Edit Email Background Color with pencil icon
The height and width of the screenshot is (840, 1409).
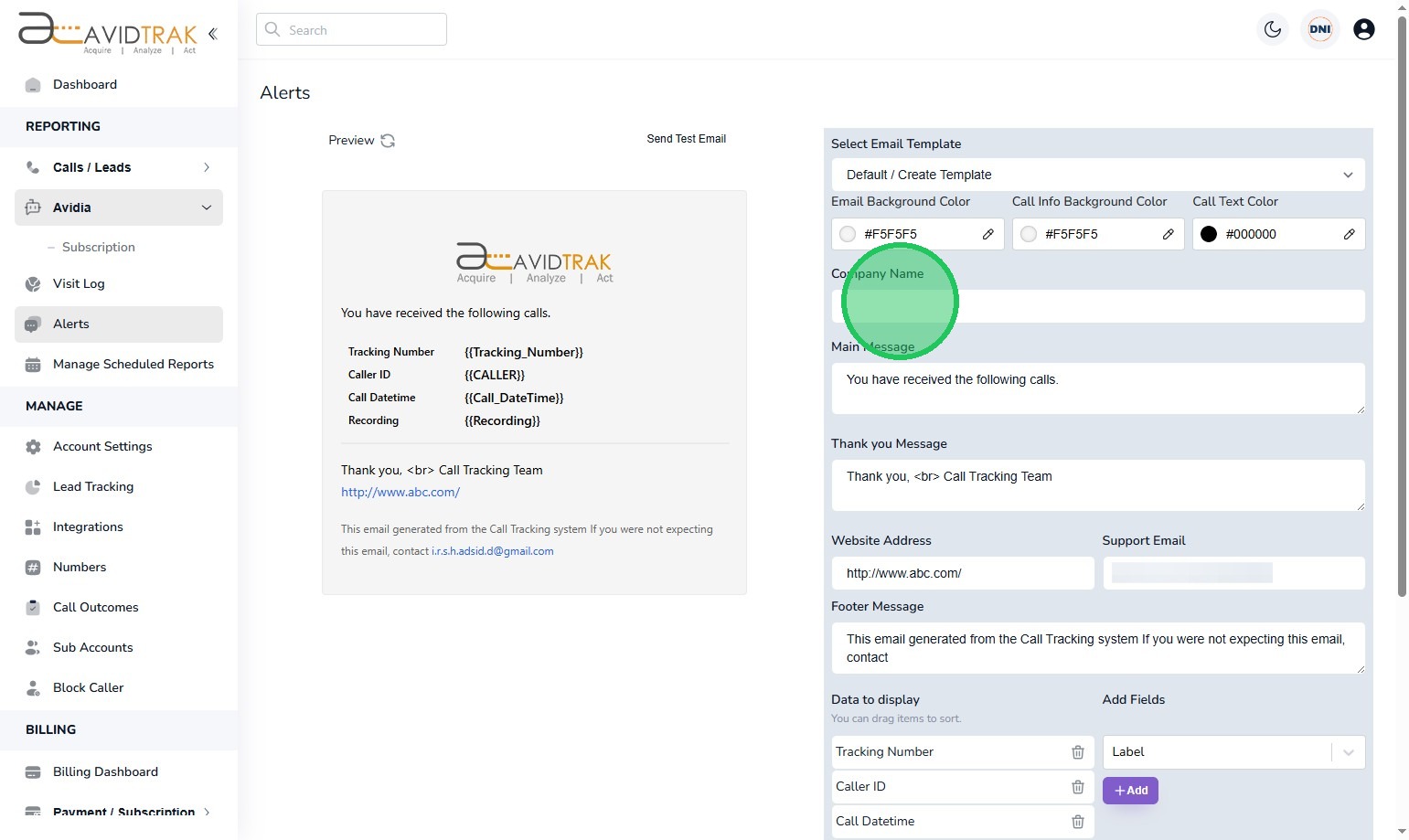click(x=987, y=234)
